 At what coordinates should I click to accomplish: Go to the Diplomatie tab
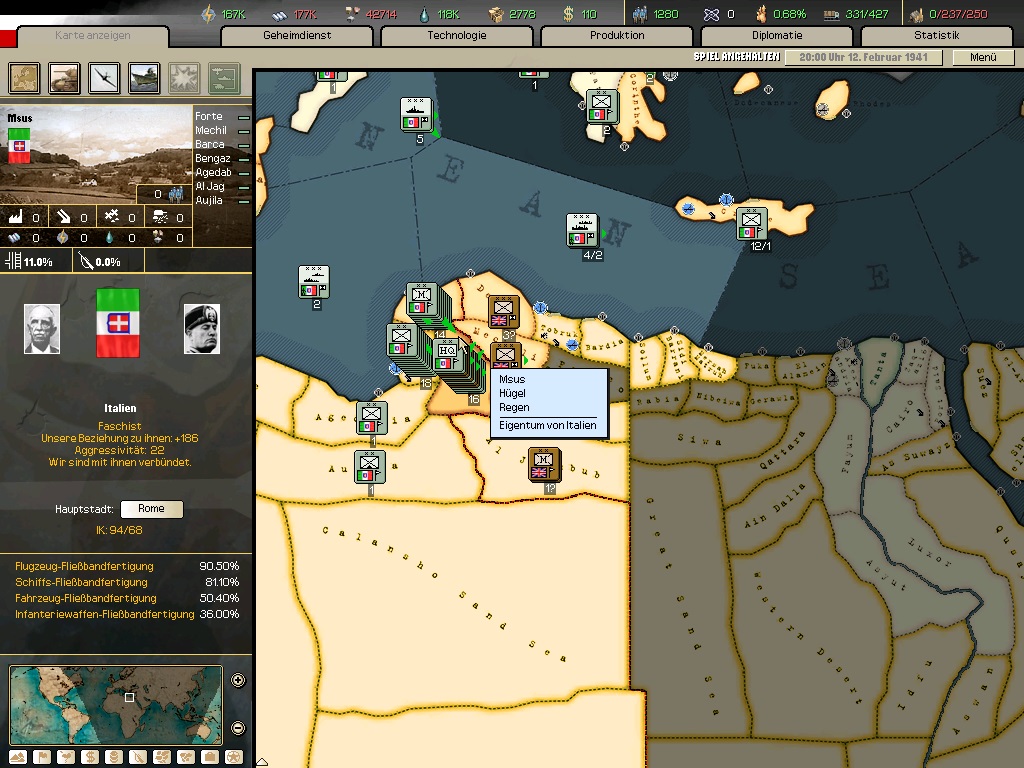pyautogui.click(x=777, y=36)
